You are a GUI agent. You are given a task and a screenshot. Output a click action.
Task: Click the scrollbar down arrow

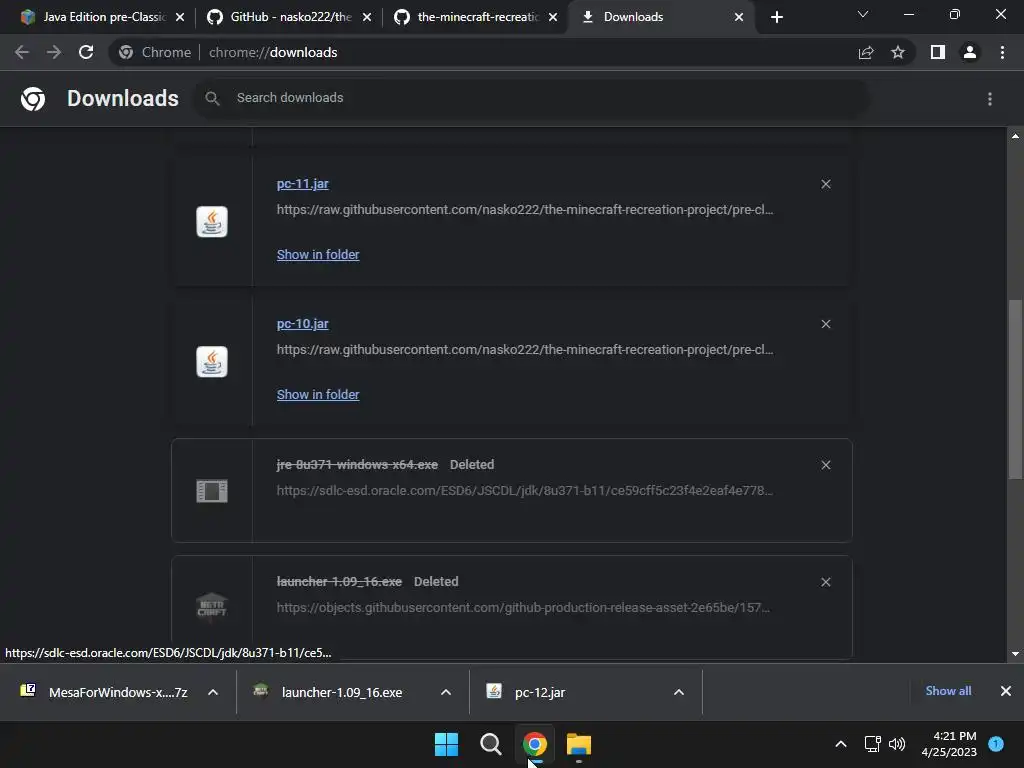[1015, 654]
